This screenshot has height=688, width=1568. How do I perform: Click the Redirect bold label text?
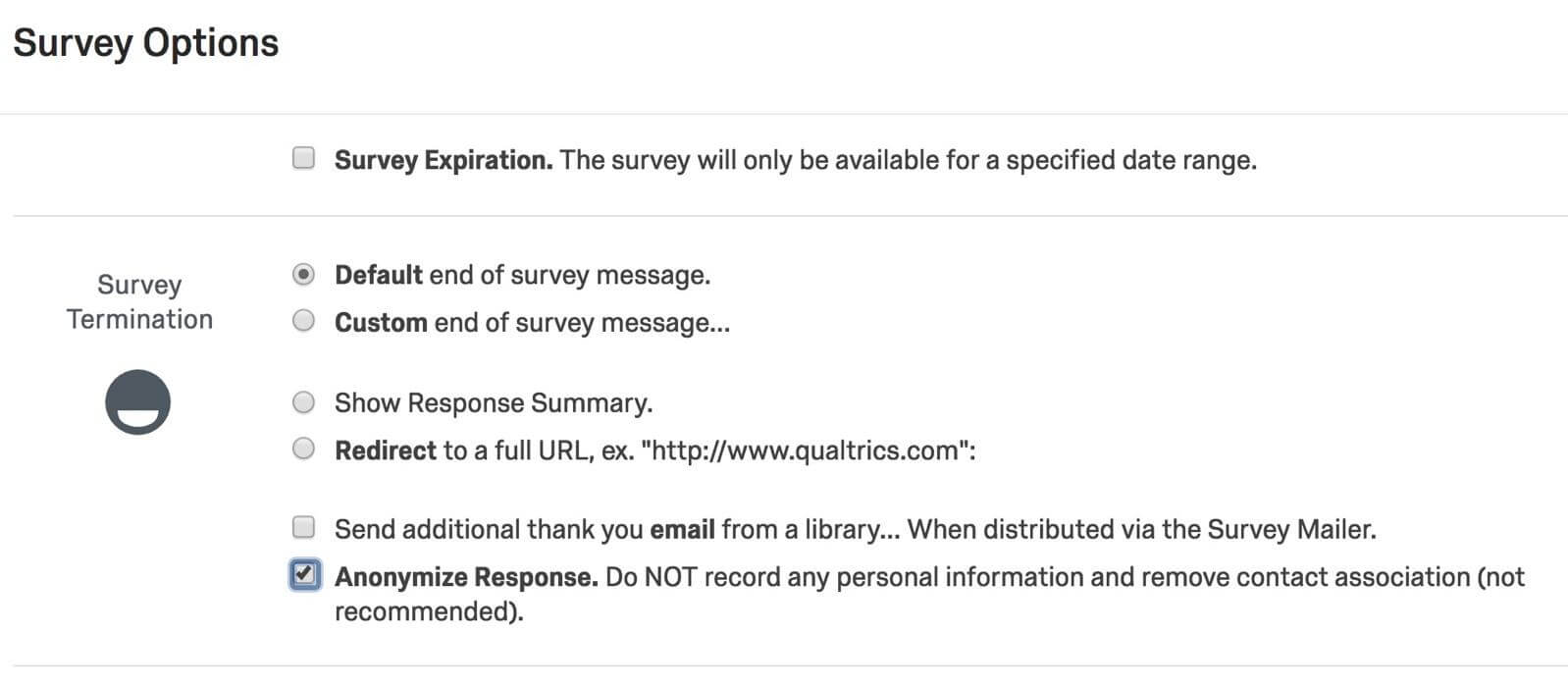tap(385, 450)
